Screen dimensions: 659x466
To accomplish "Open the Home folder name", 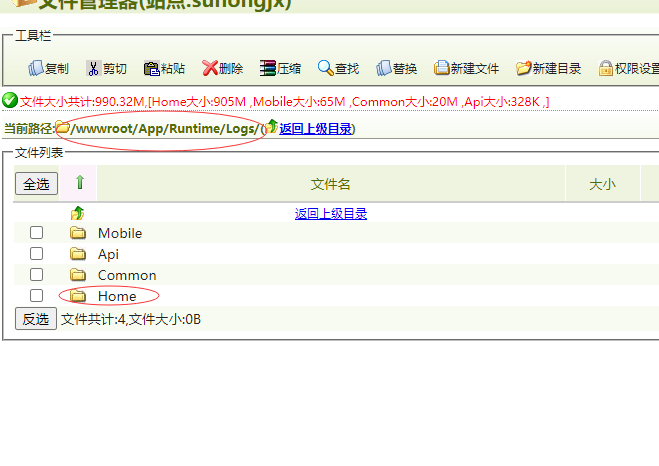I will coord(117,296).
